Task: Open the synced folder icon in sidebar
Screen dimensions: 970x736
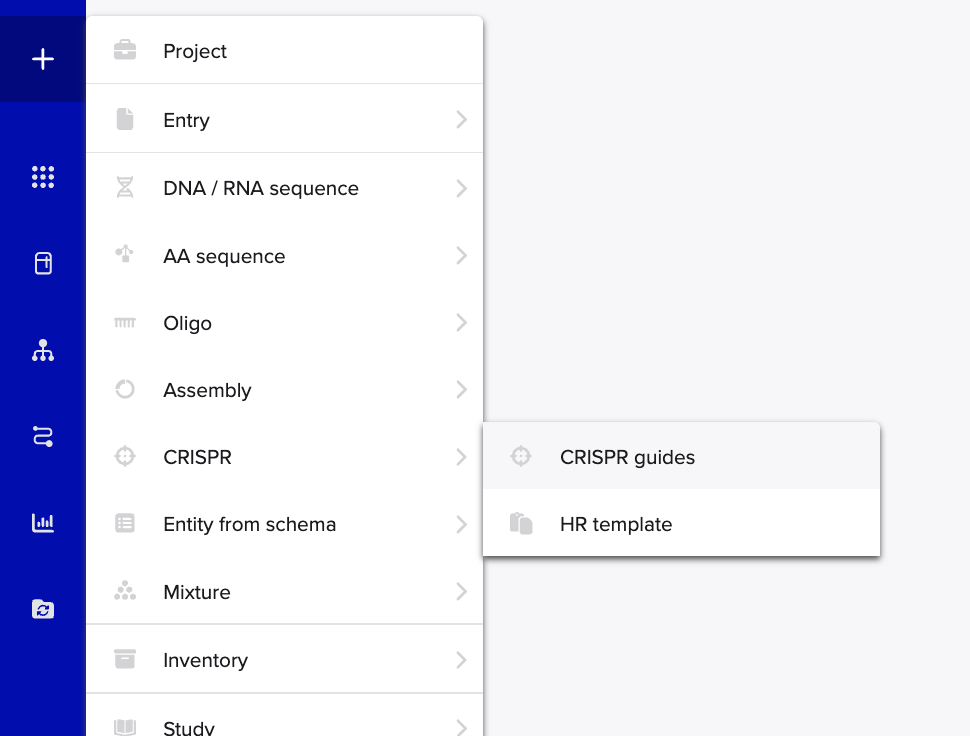Action: coord(43,609)
